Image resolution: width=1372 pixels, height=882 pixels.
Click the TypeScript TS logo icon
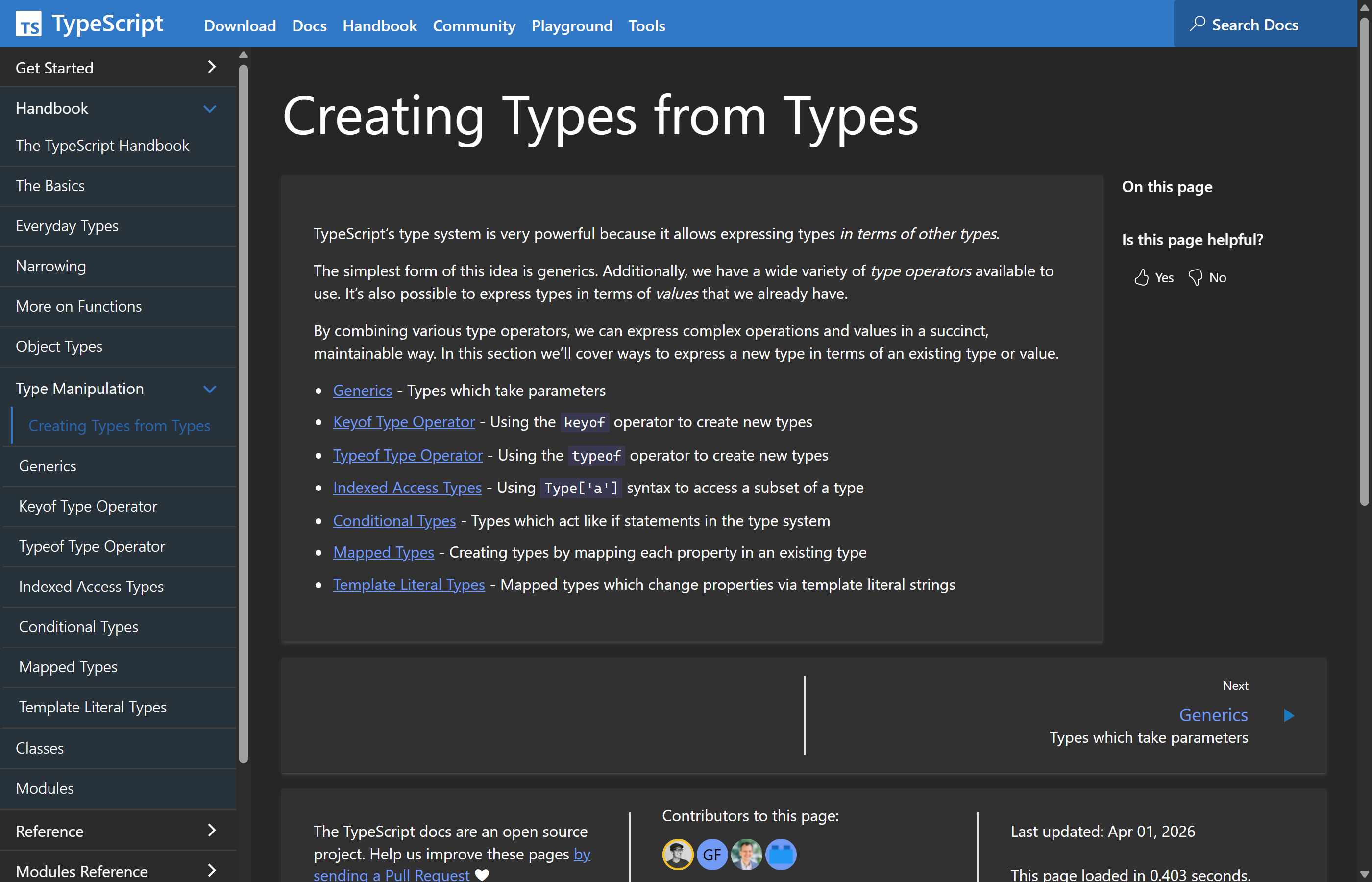29,24
